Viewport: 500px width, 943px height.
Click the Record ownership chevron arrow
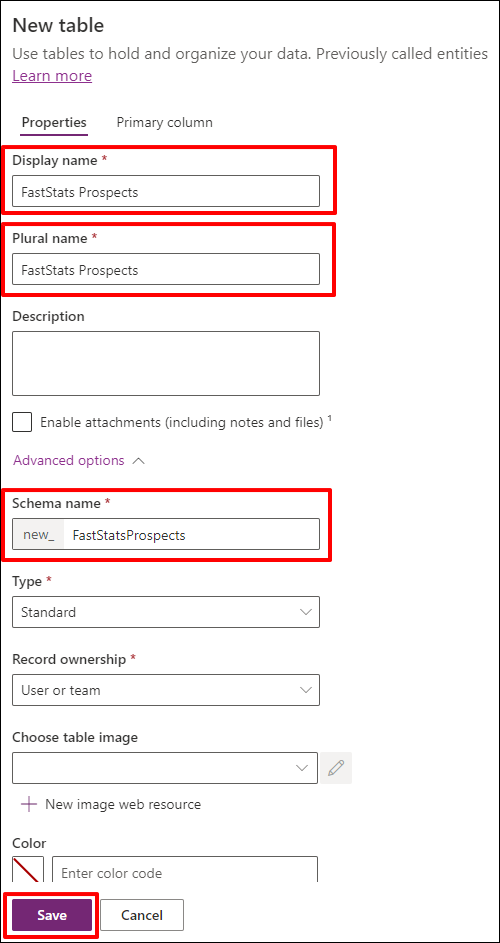306,690
